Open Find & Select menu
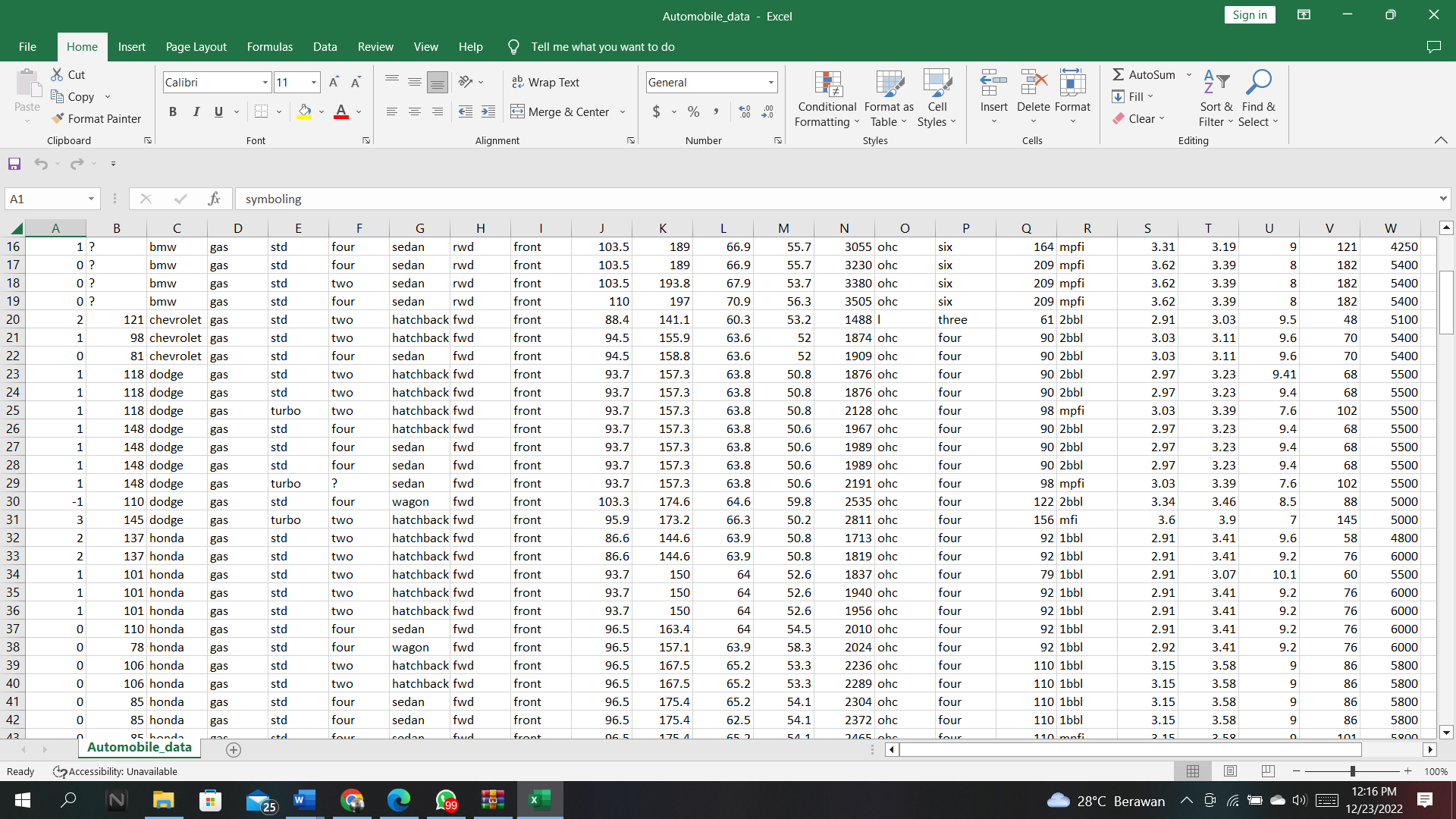 point(1258,99)
